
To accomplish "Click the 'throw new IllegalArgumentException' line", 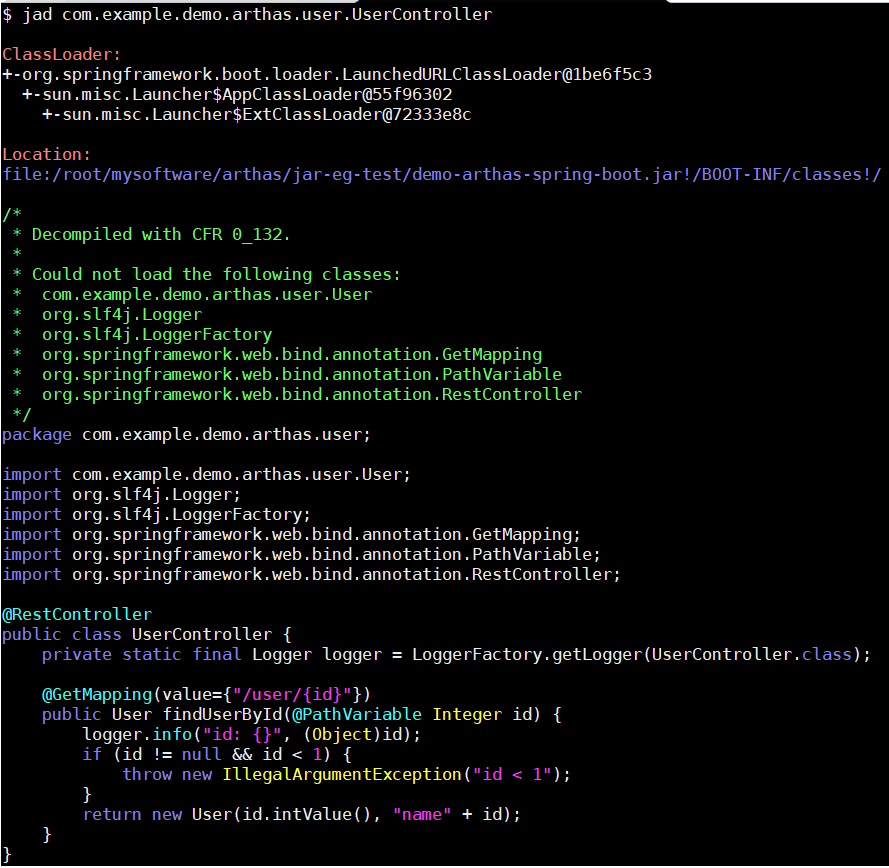I will pos(347,774).
